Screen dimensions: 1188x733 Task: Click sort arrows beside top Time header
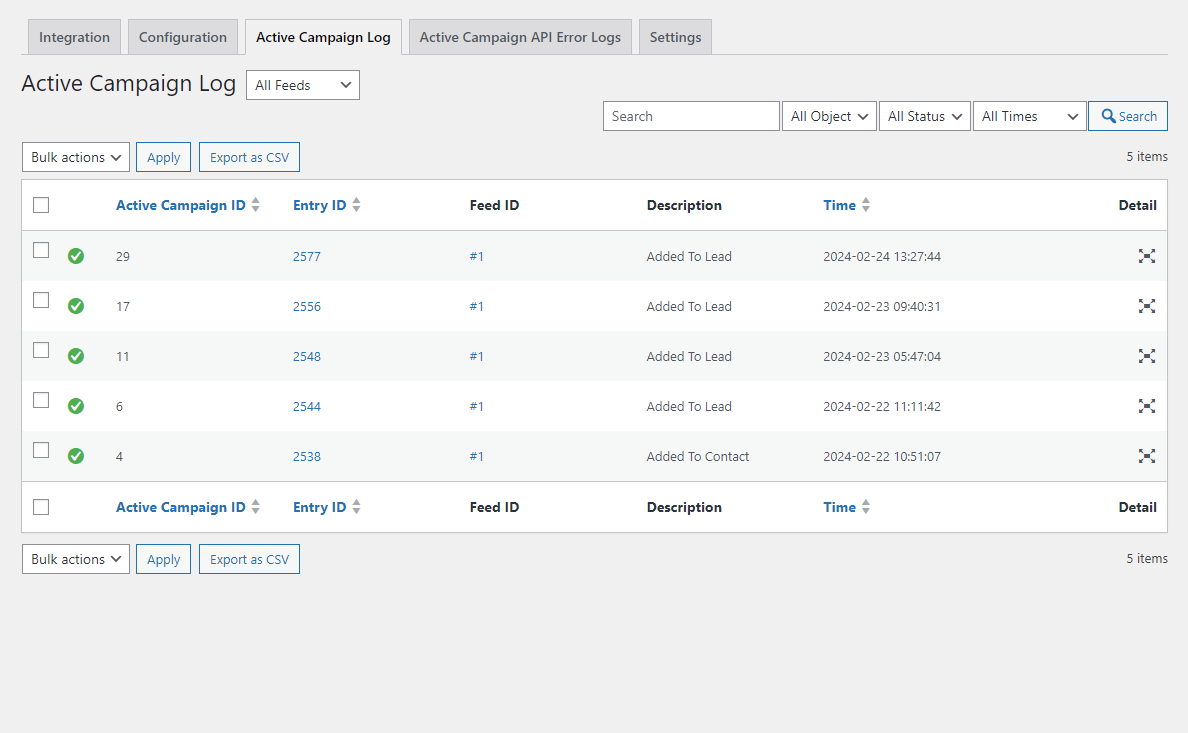(x=866, y=205)
